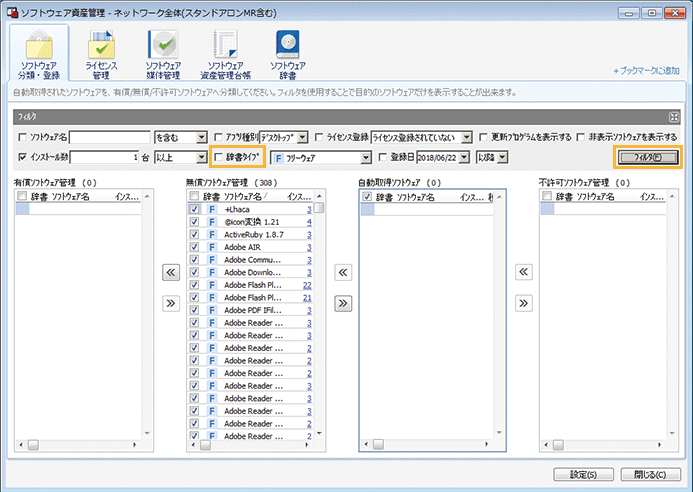Viewport: 693px width, 492px height.
Task: Click the 無償ソフトウェア管理 vertical scrollbar thumb
Action: (x=319, y=208)
